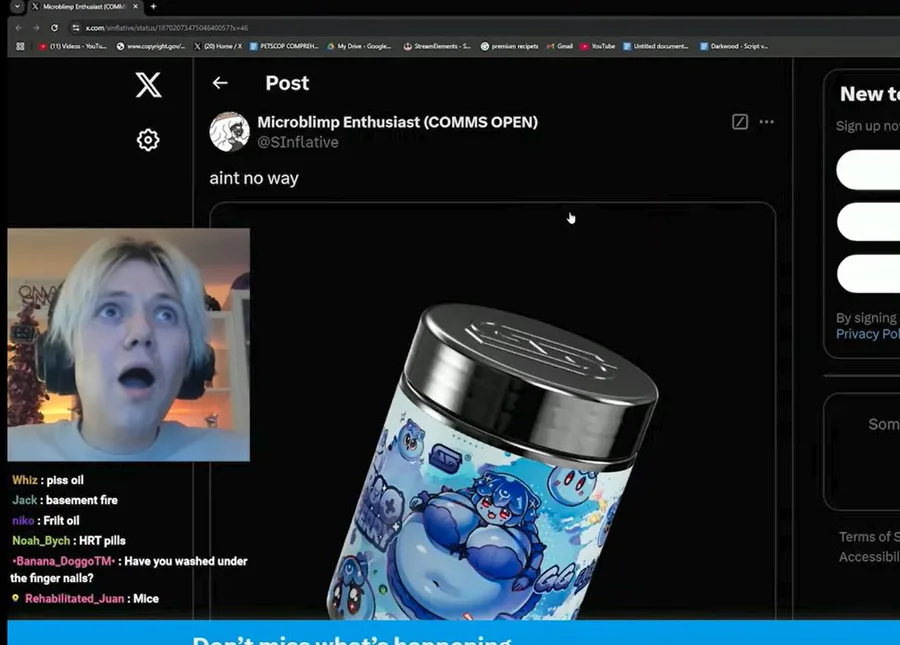Click the third white sign-up button
This screenshot has width=900, height=645.
tap(868, 273)
